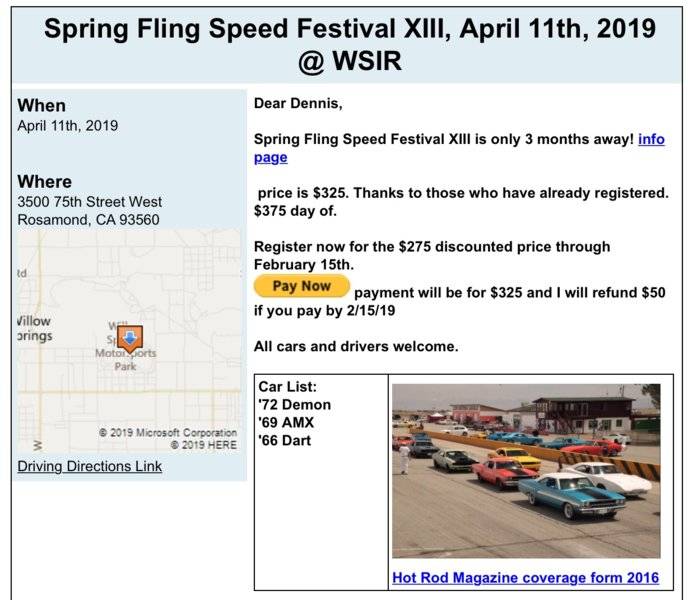Image resolution: width=688 pixels, height=600 pixels.
Task: Click the Where heading
Action: pos(45,182)
